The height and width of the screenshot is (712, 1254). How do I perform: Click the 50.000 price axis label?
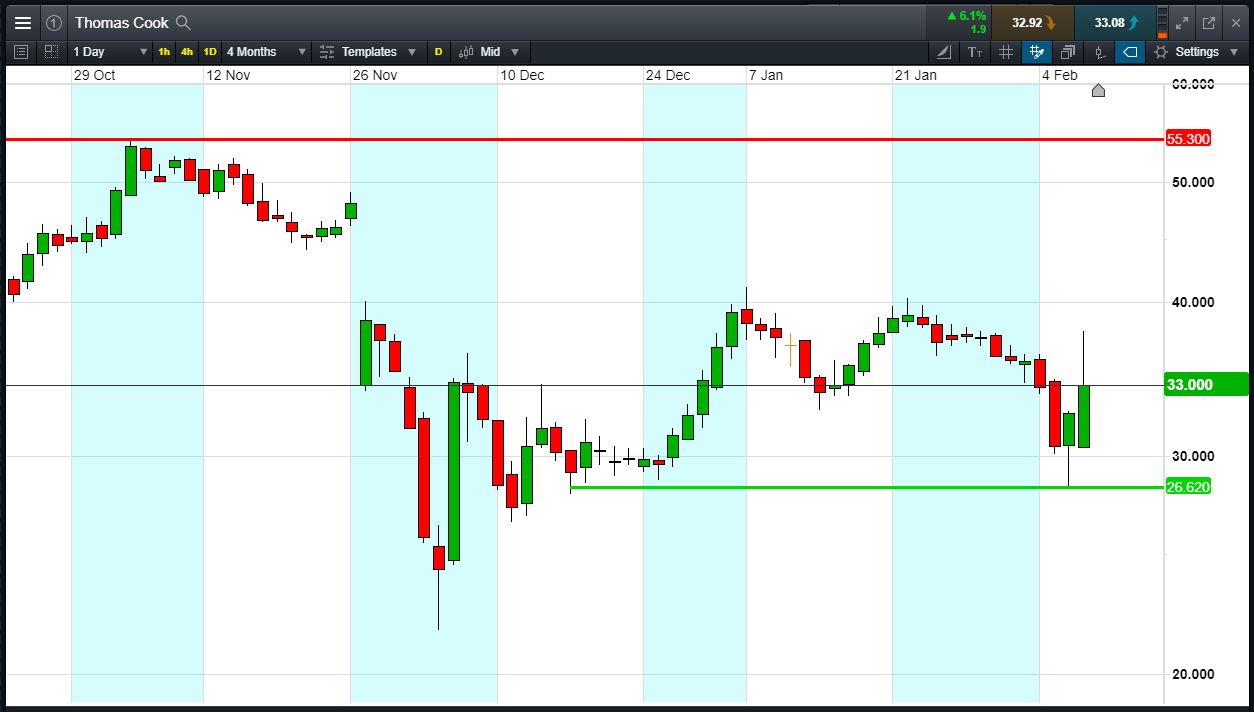(1192, 182)
